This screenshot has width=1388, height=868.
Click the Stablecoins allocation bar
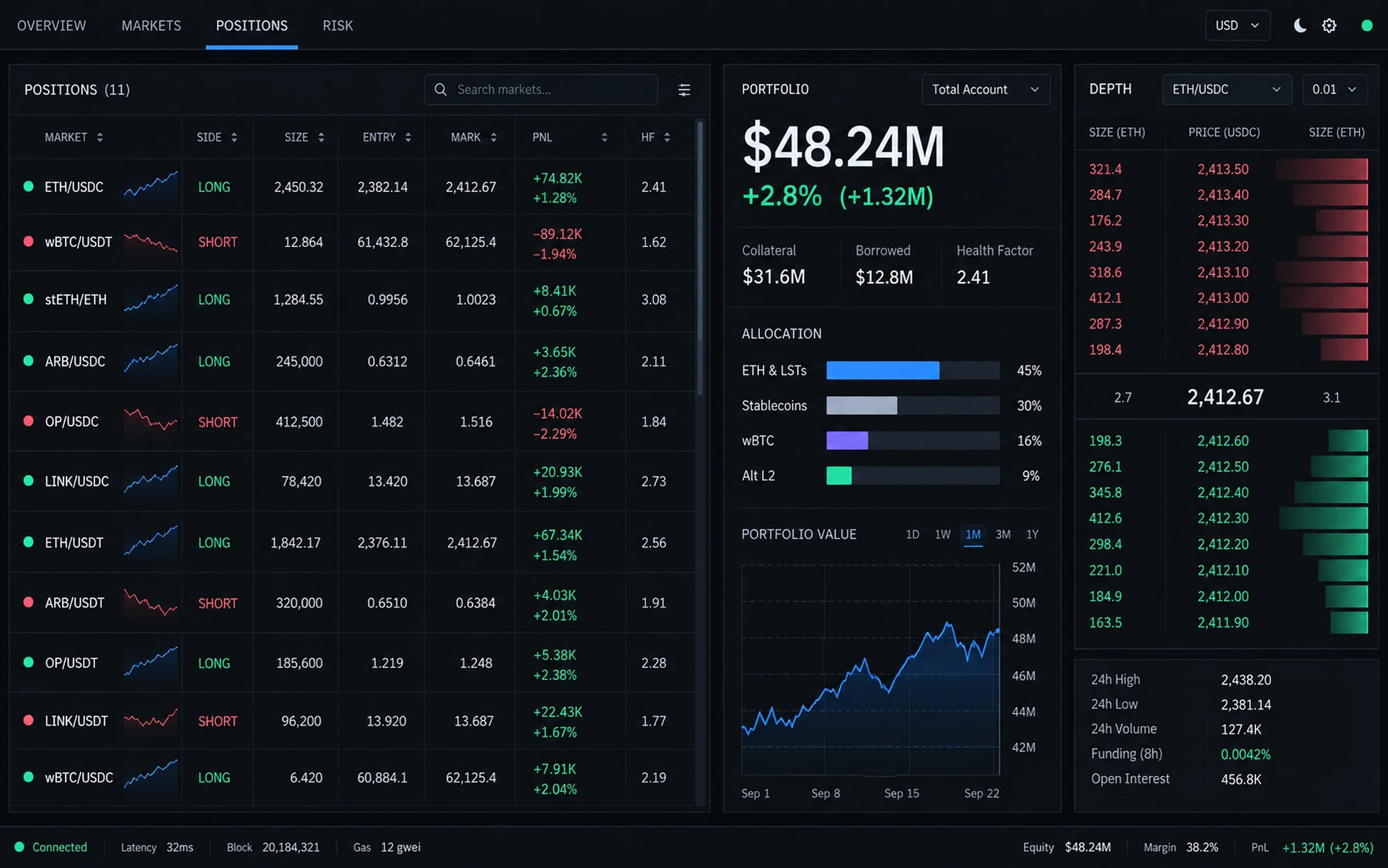click(x=913, y=405)
